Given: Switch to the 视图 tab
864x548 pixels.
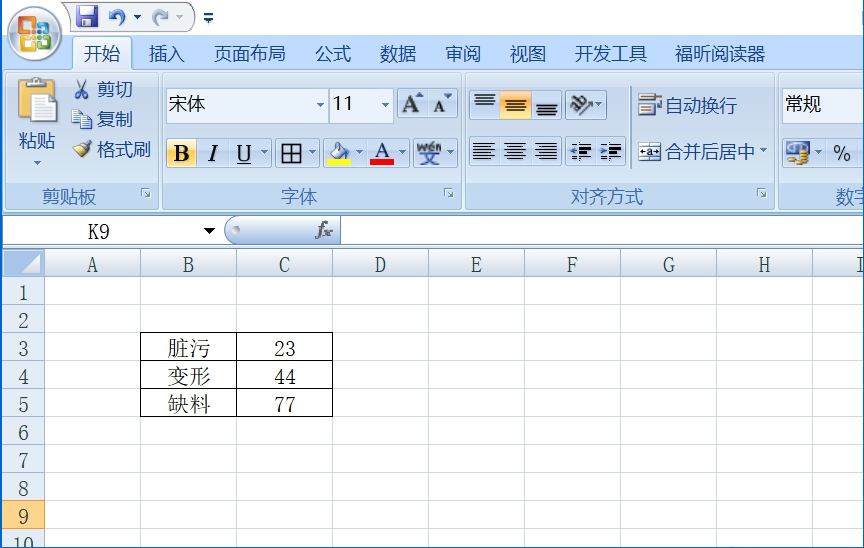Looking at the screenshot, I should pyautogui.click(x=528, y=54).
